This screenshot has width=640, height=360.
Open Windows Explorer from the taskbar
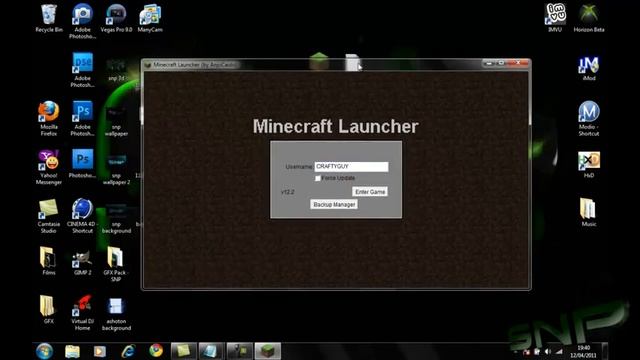click(x=72, y=351)
